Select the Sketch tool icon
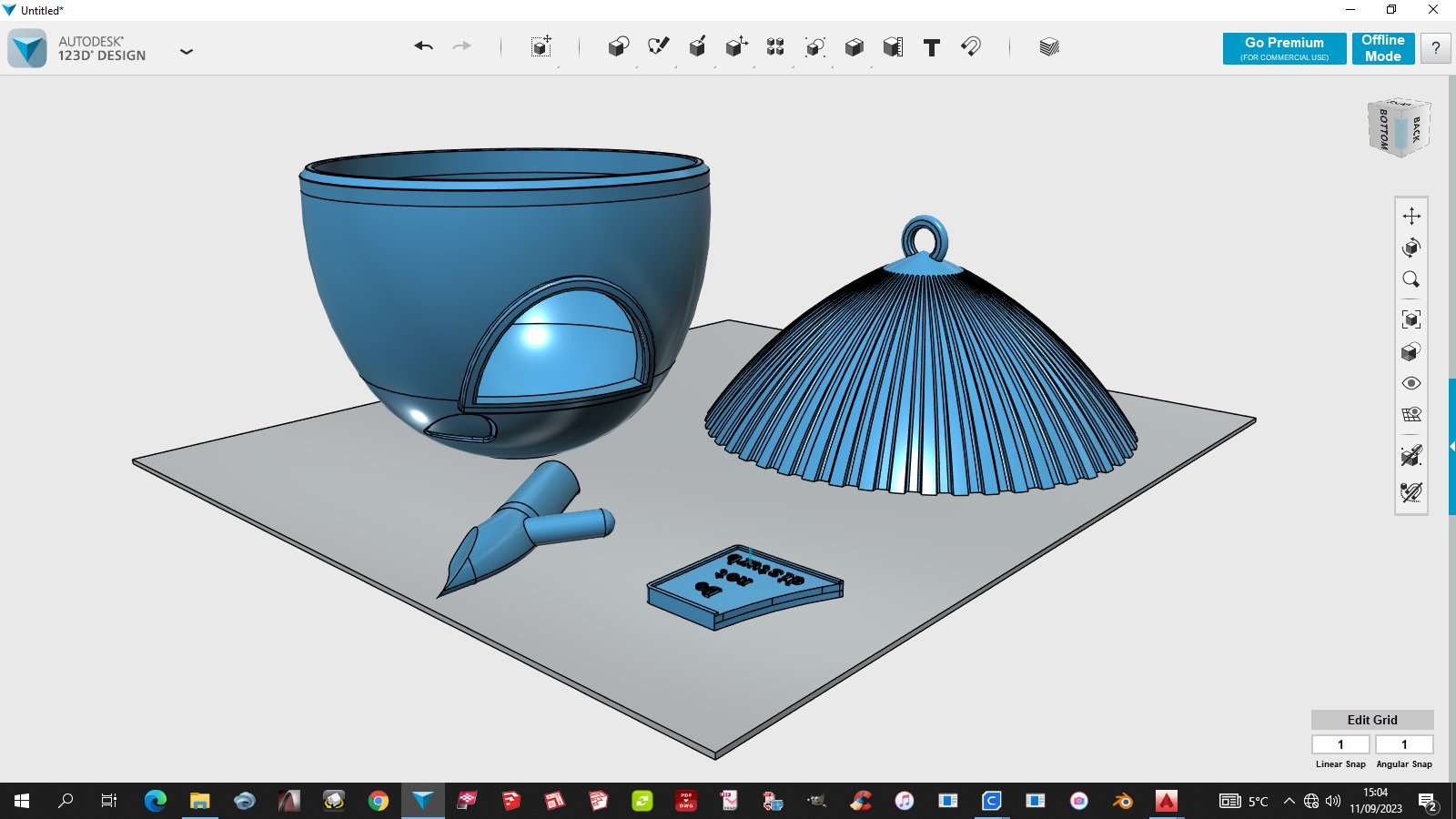Screen dimensions: 1456x819 [x=658, y=46]
